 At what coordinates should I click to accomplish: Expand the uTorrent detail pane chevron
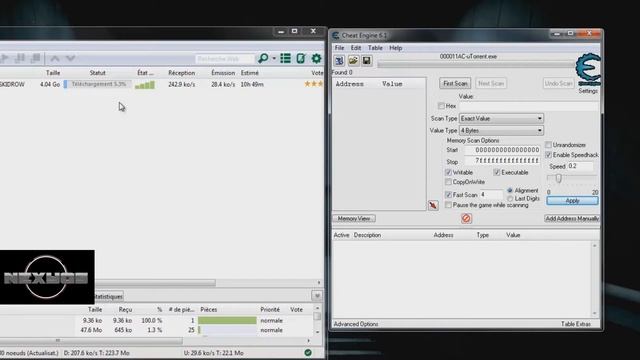[317, 296]
